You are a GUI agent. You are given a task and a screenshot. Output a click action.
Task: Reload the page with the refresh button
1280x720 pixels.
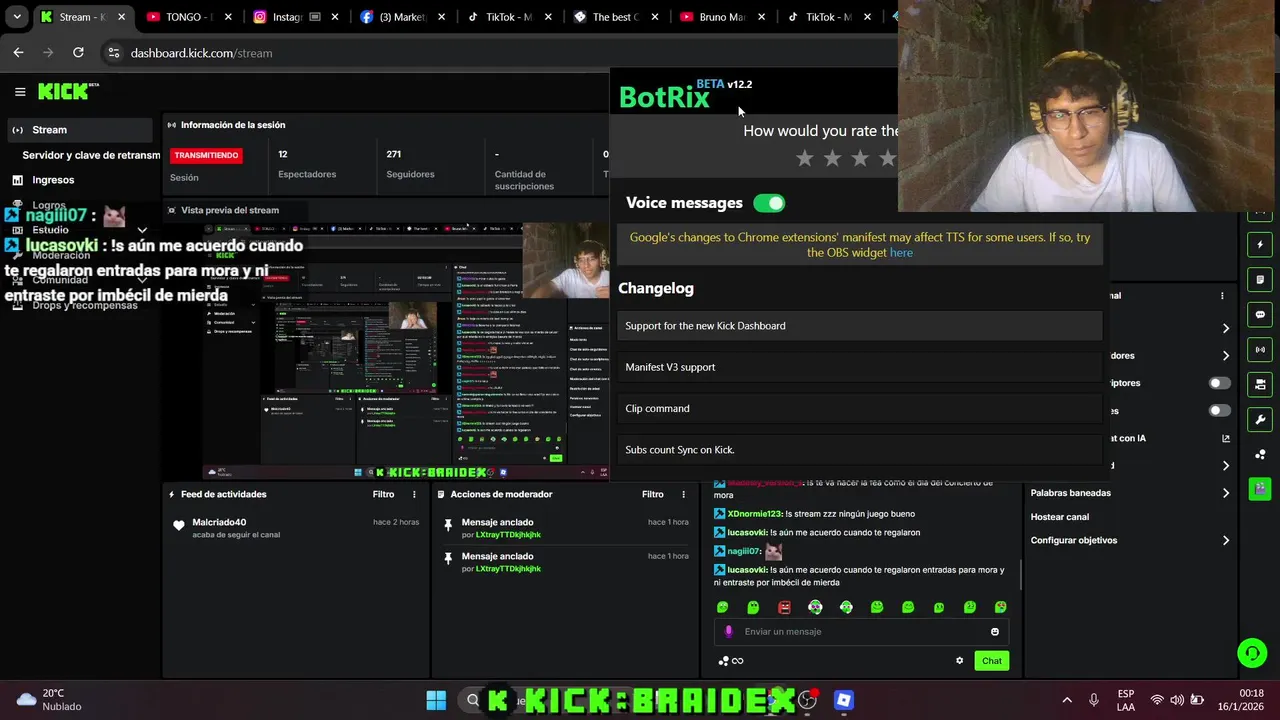click(x=78, y=53)
